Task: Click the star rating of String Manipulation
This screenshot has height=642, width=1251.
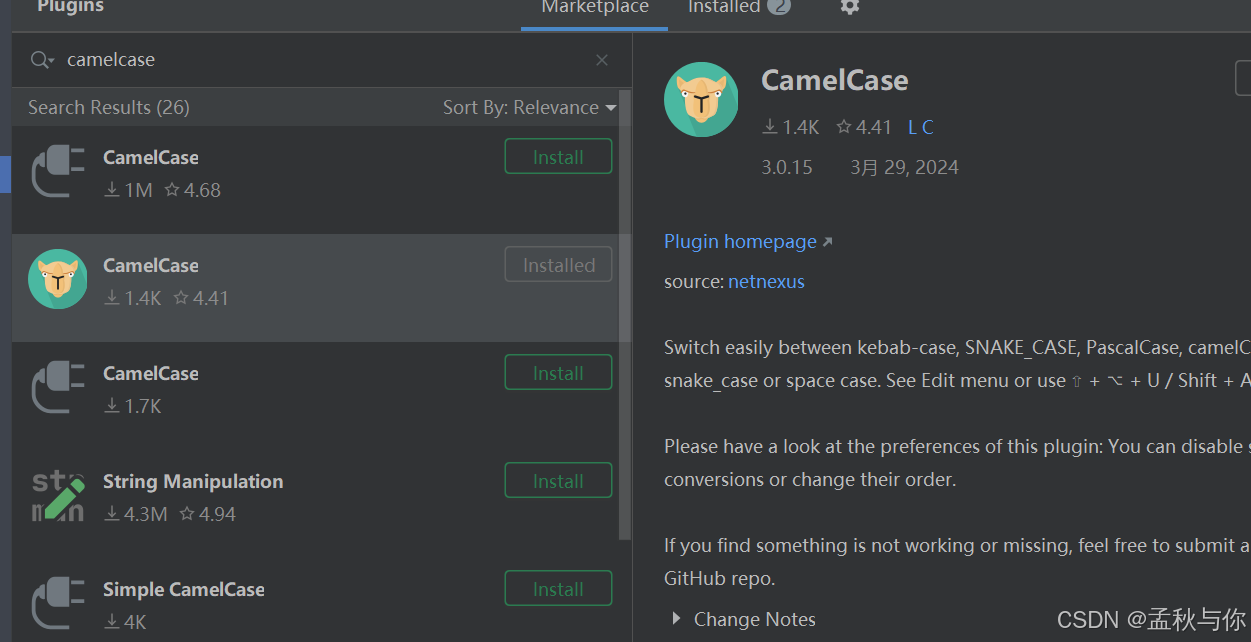Action: 208,514
